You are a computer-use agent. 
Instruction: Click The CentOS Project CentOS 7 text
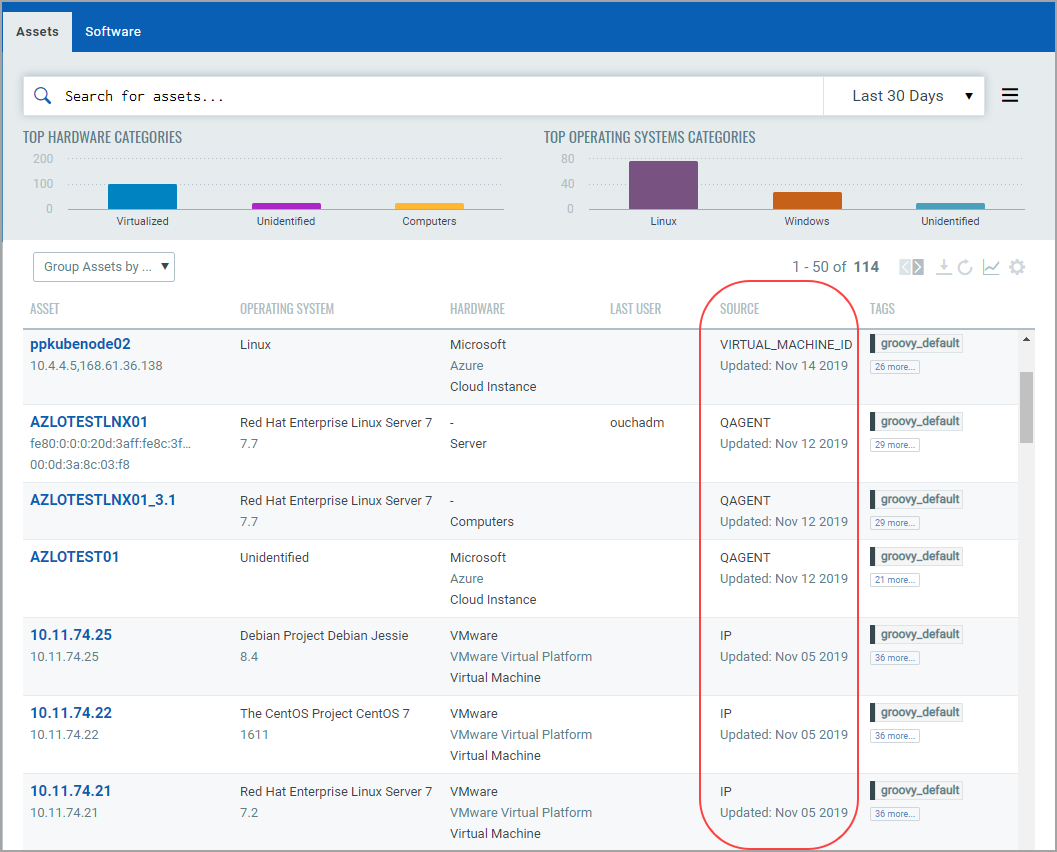325,713
